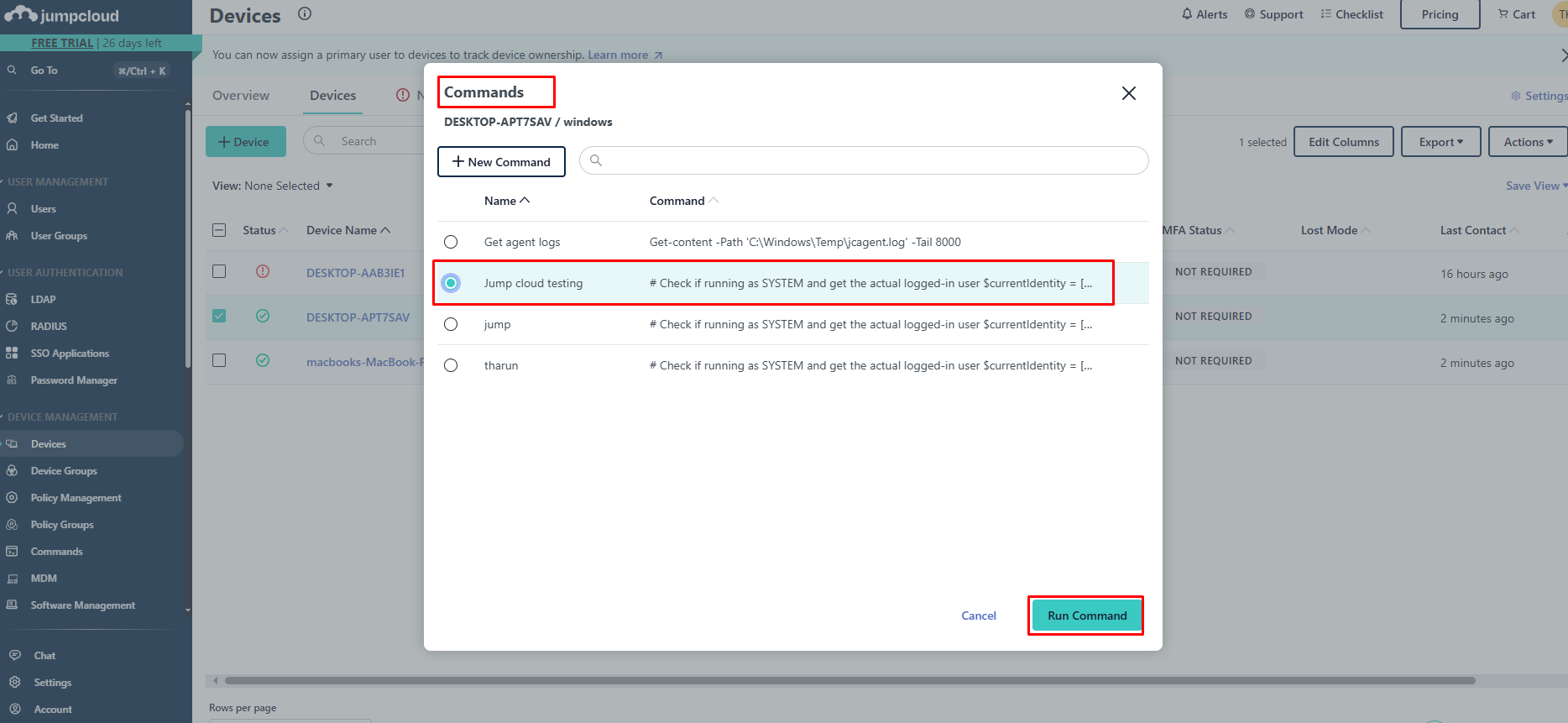Click the add Device button

pos(246,142)
